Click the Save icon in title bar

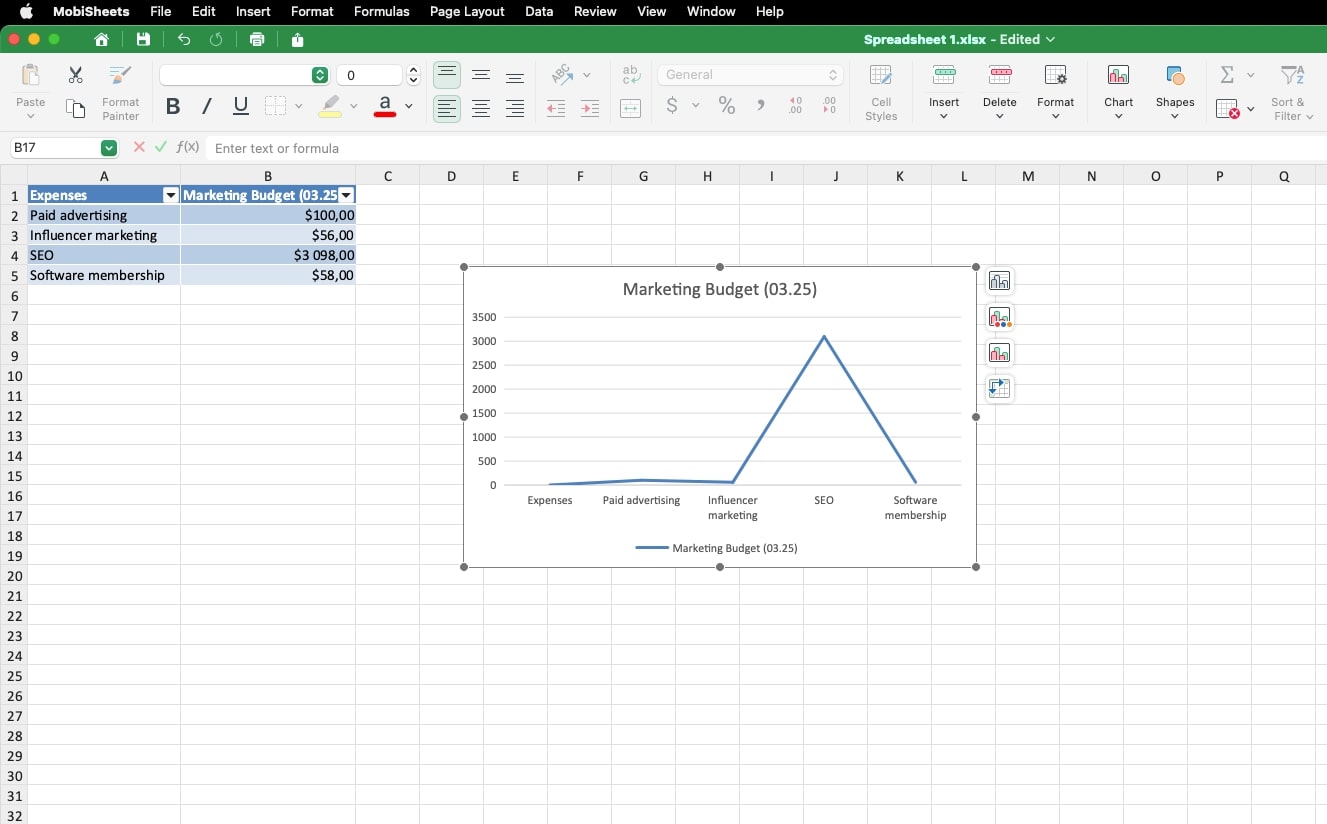(143, 40)
